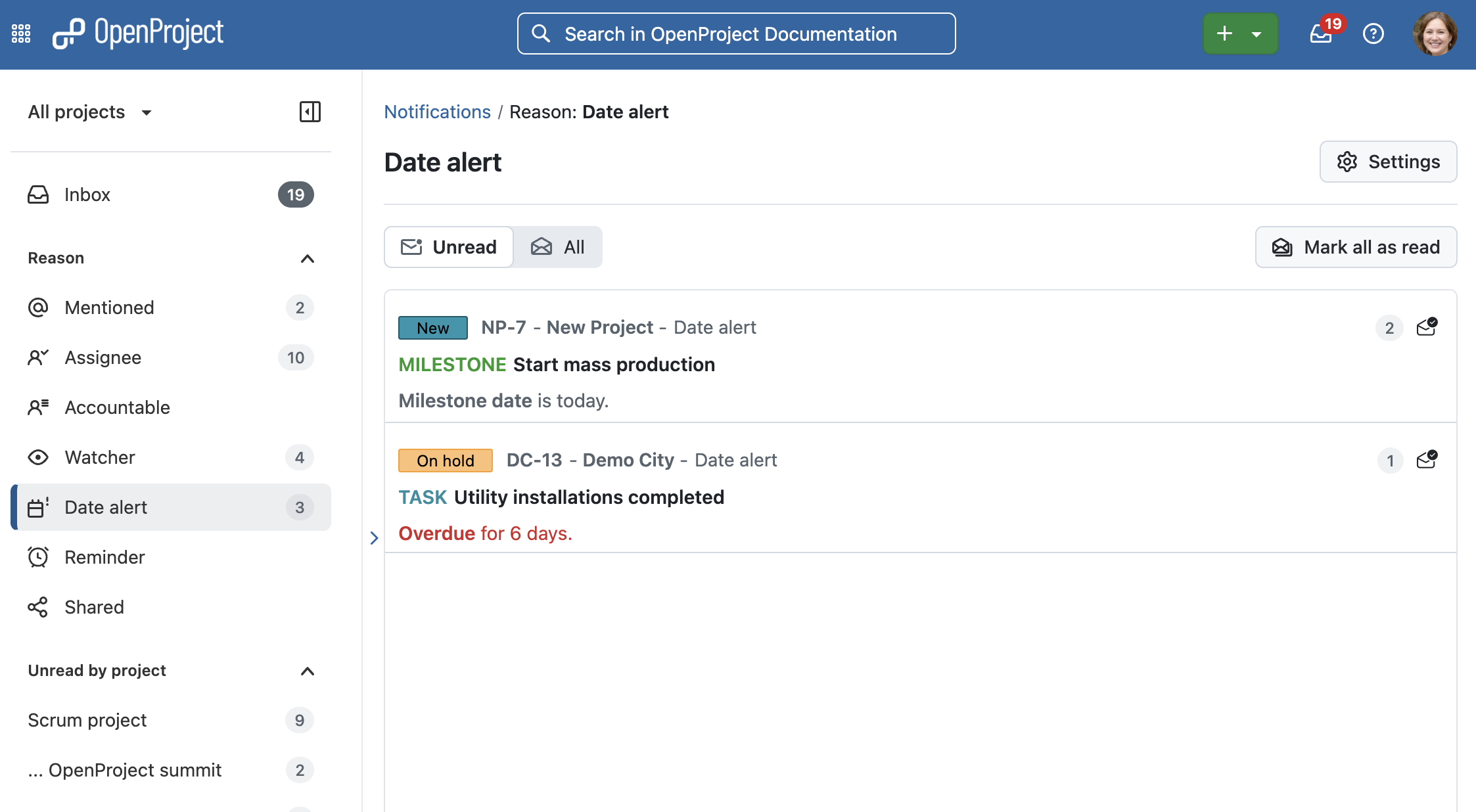Viewport: 1476px width, 812px height.
Task: Select the Date alert filter
Action: click(171, 507)
